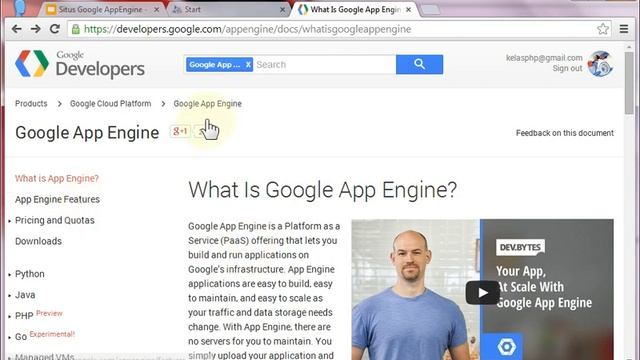Click the user profile avatar picture

600,64
